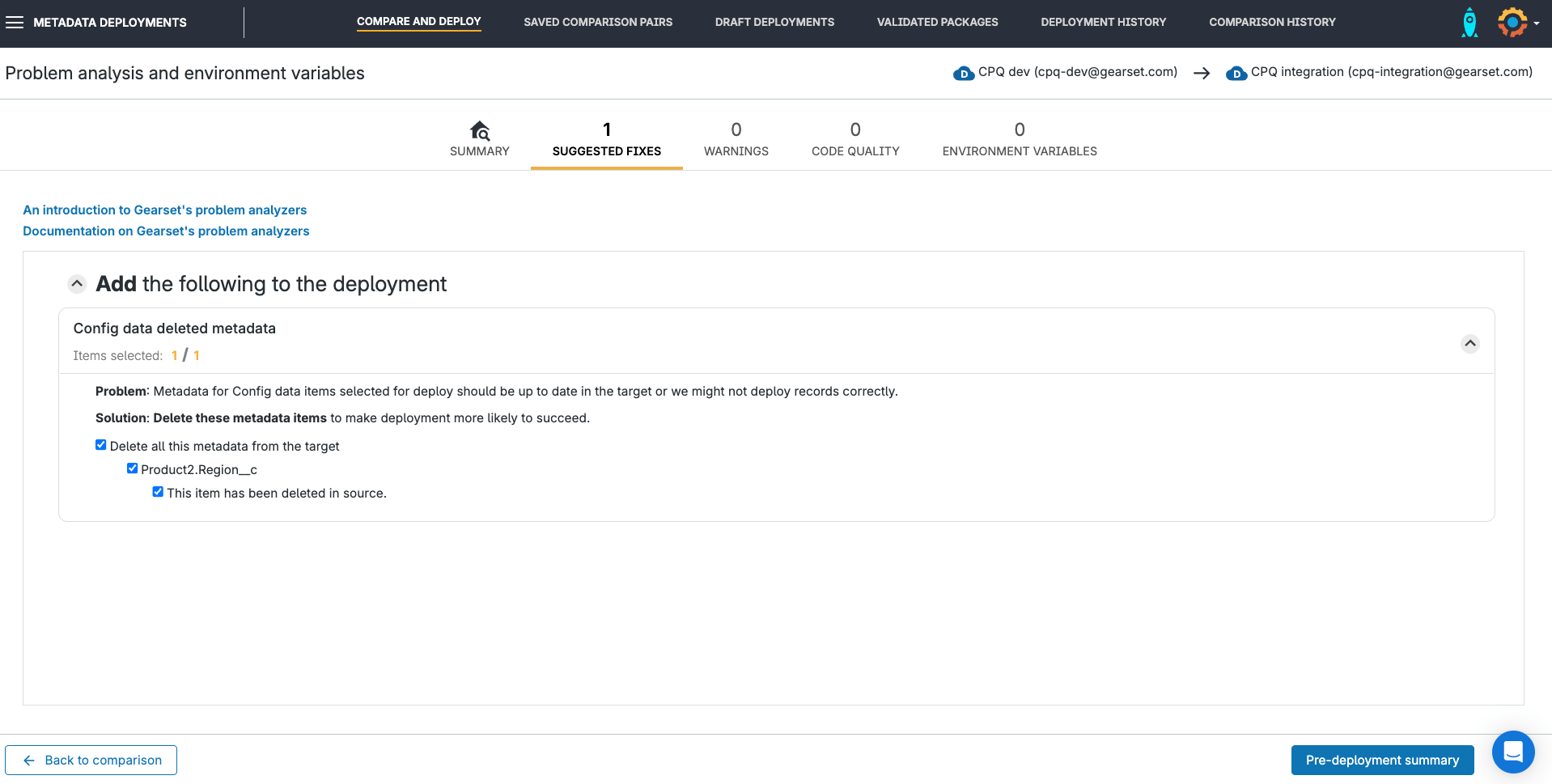Open introduction to Gearset's problem analyzers link

coord(164,210)
